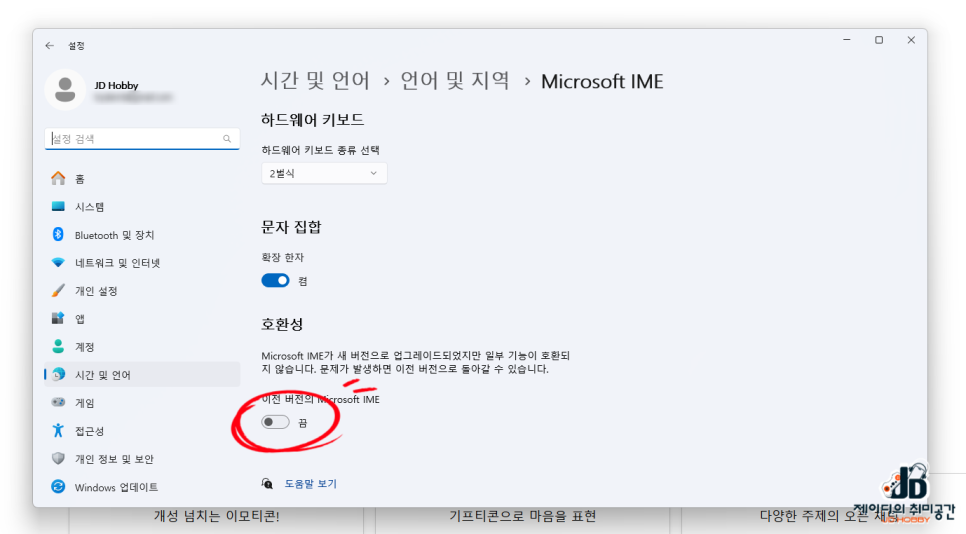The height and width of the screenshot is (534, 966).
Task: Click the 시간 및 언어 globe icon
Action: pos(59,374)
